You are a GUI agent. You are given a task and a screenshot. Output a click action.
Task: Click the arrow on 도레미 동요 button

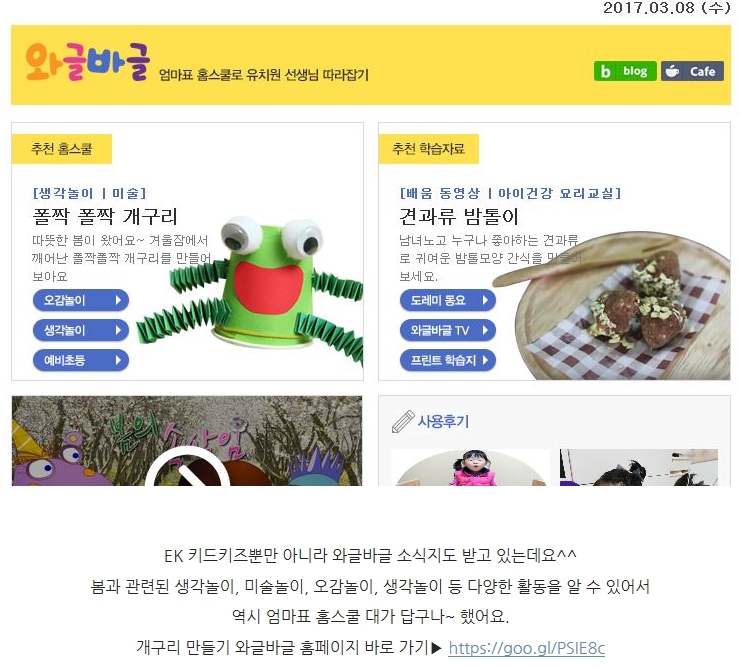click(x=485, y=300)
